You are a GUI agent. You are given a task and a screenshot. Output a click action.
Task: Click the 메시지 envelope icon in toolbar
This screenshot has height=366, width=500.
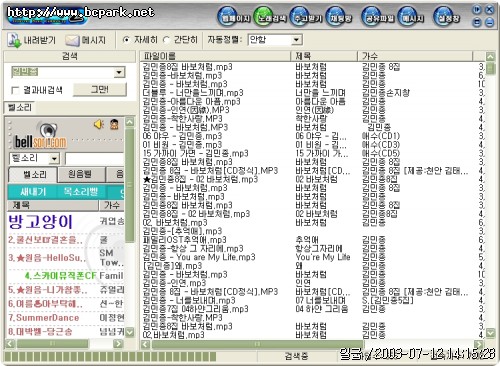click(x=72, y=41)
